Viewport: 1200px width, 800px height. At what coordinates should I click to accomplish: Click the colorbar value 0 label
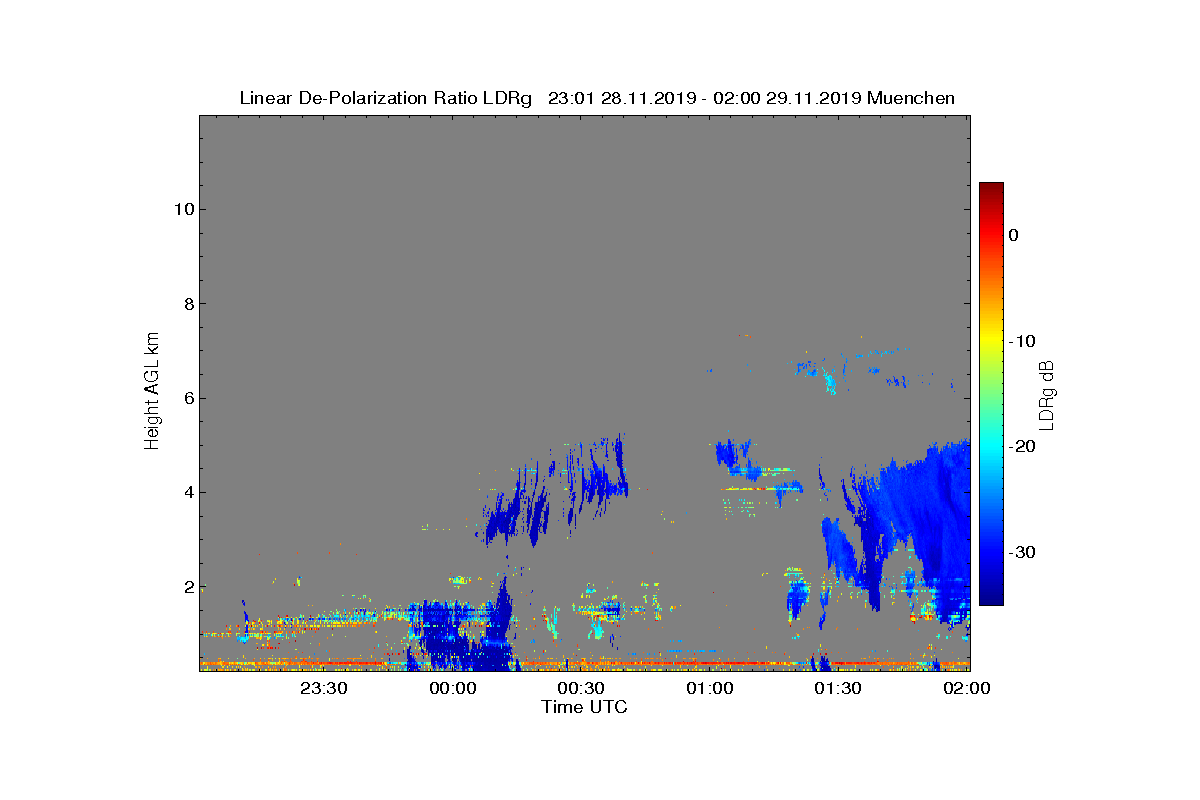[1013, 235]
